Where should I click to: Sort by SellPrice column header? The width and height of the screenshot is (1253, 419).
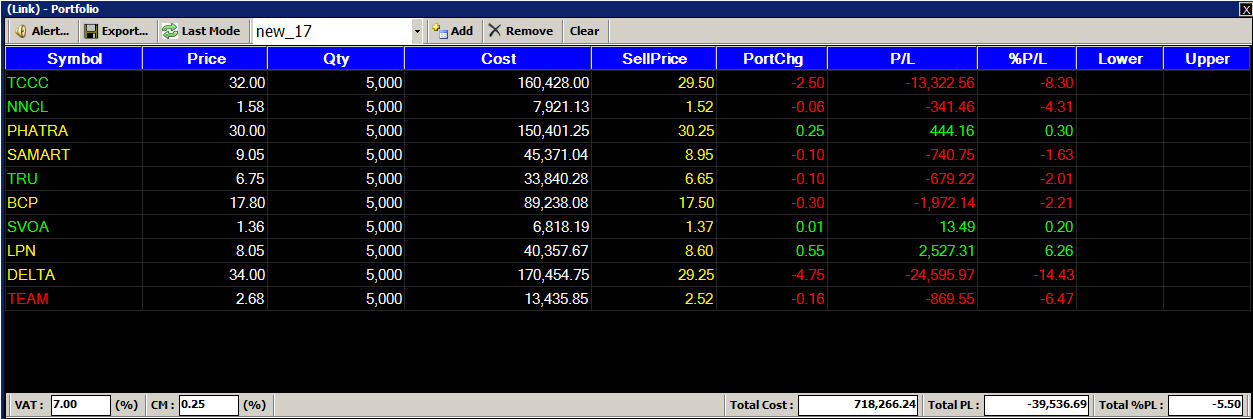point(654,58)
